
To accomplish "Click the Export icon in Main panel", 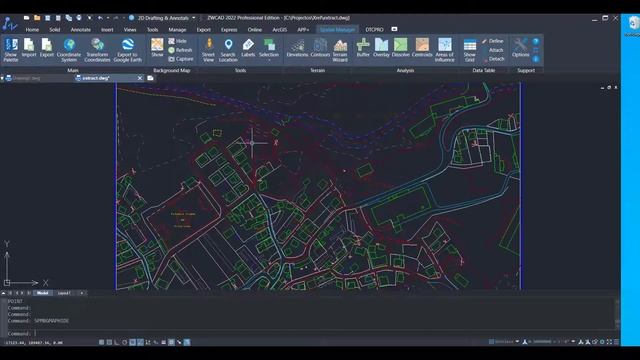I will pyautogui.click(x=47, y=48).
